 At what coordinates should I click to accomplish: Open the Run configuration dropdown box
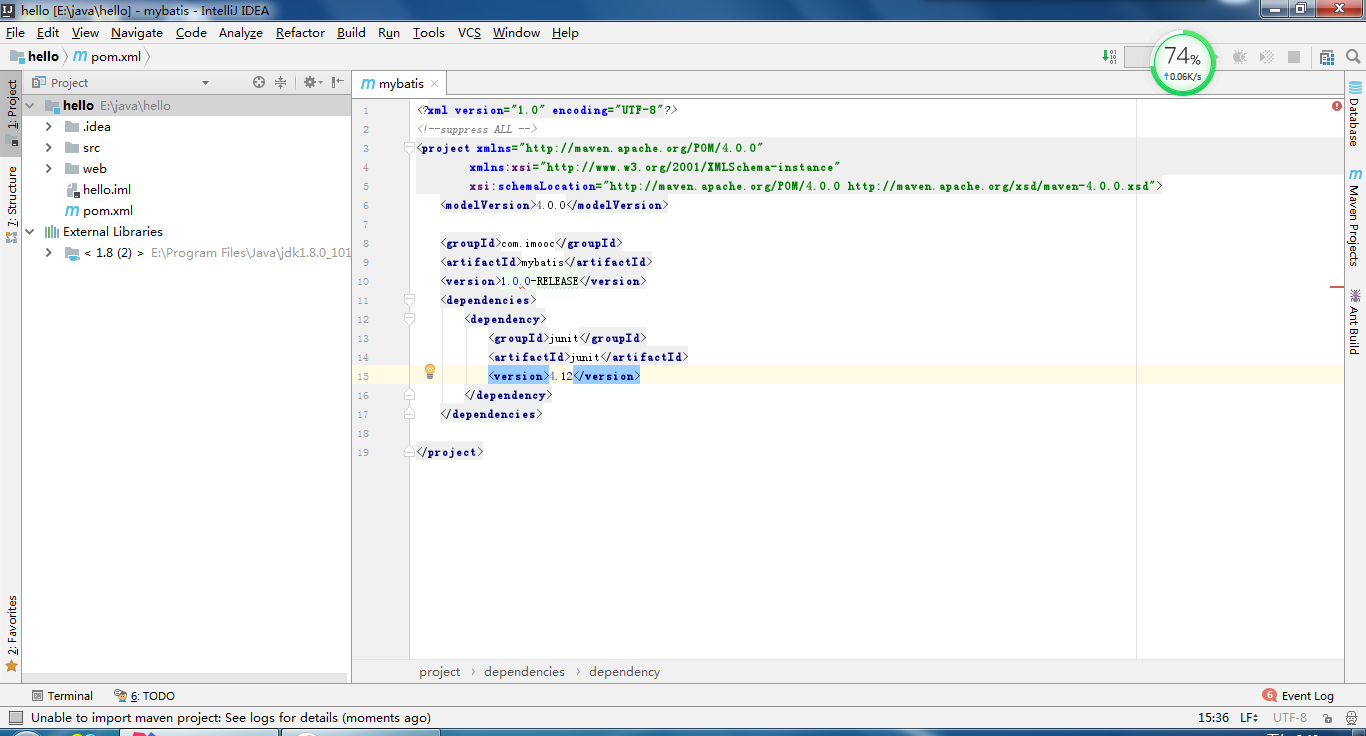(x=1138, y=57)
